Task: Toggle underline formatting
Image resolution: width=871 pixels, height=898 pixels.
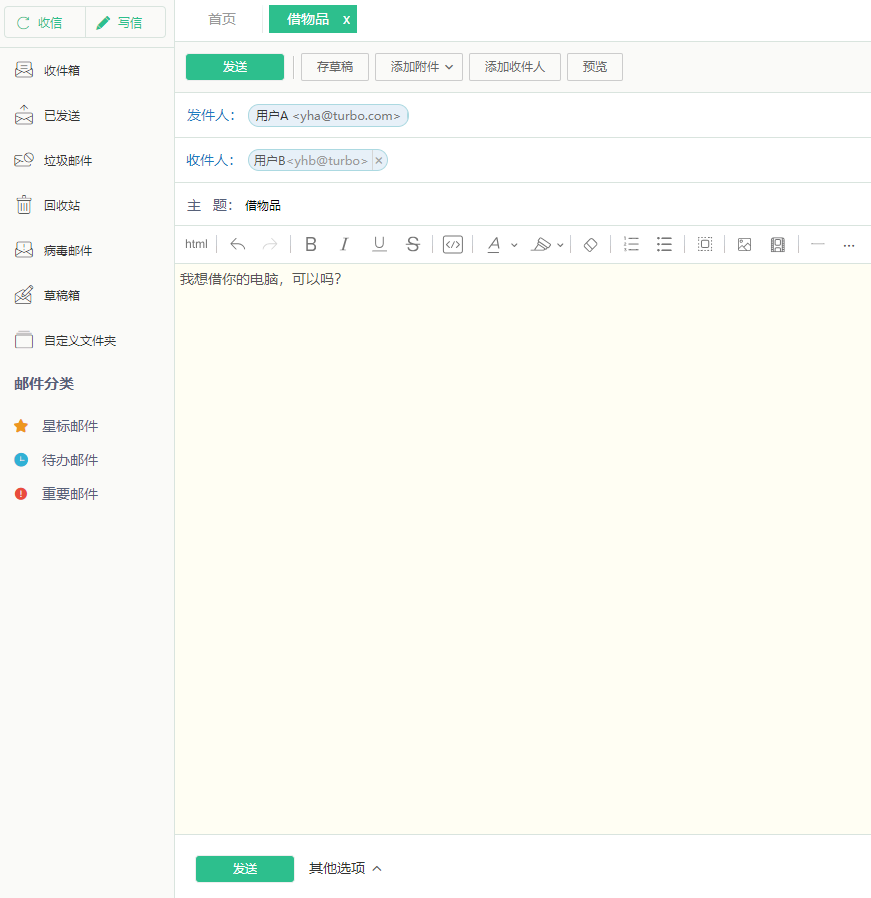Action: pos(379,245)
